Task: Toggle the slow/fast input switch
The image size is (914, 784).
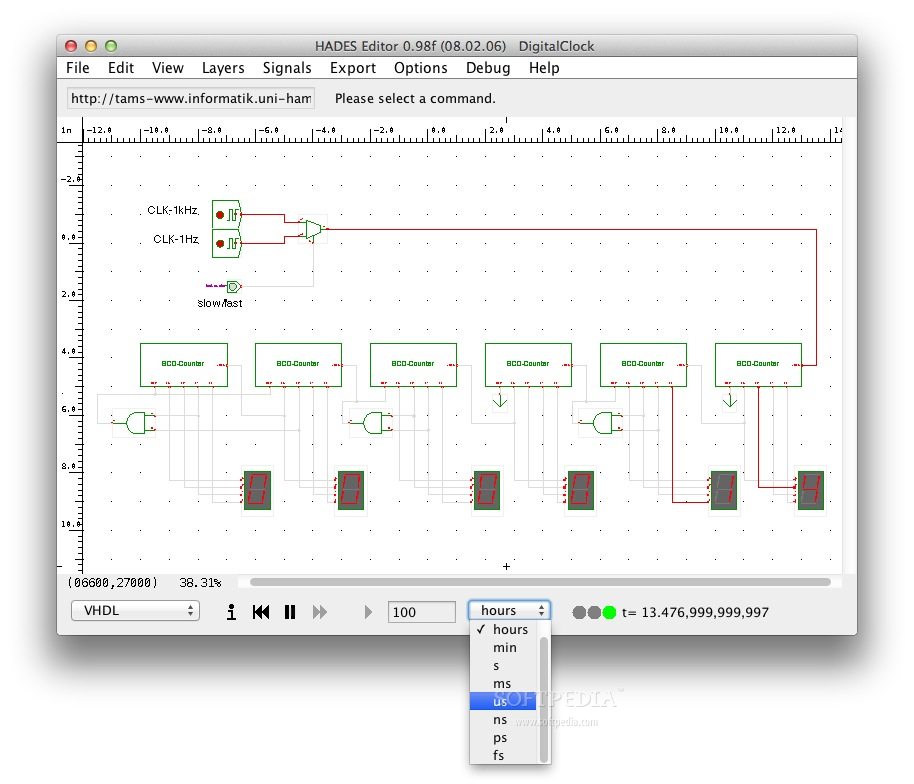Action: tap(233, 286)
